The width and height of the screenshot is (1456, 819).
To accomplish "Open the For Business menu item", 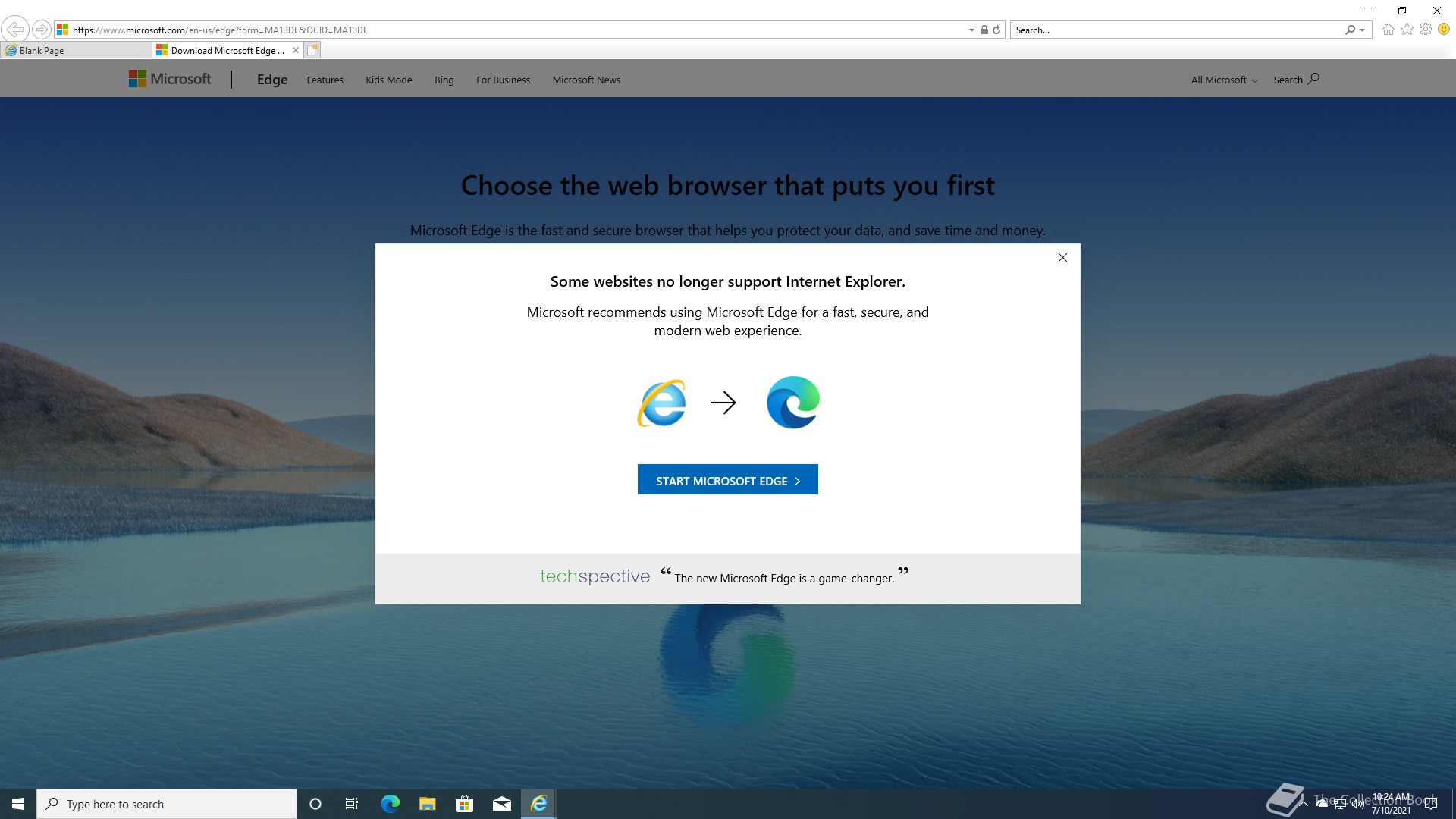I will pyautogui.click(x=503, y=80).
